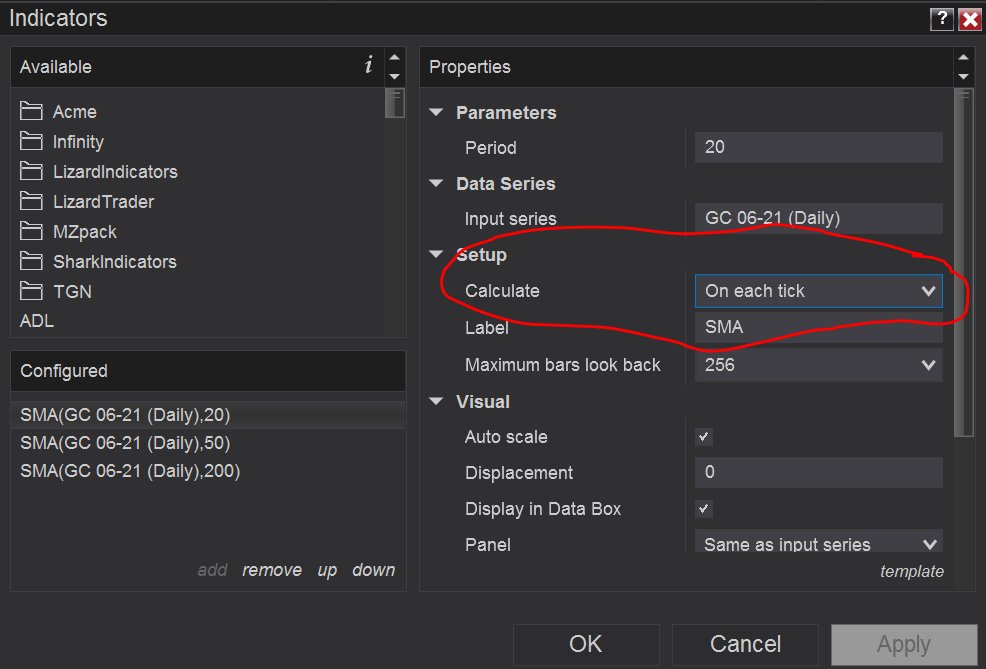Open the SharkIndicators folder
Viewport: 986px width, 669px height.
[97, 262]
